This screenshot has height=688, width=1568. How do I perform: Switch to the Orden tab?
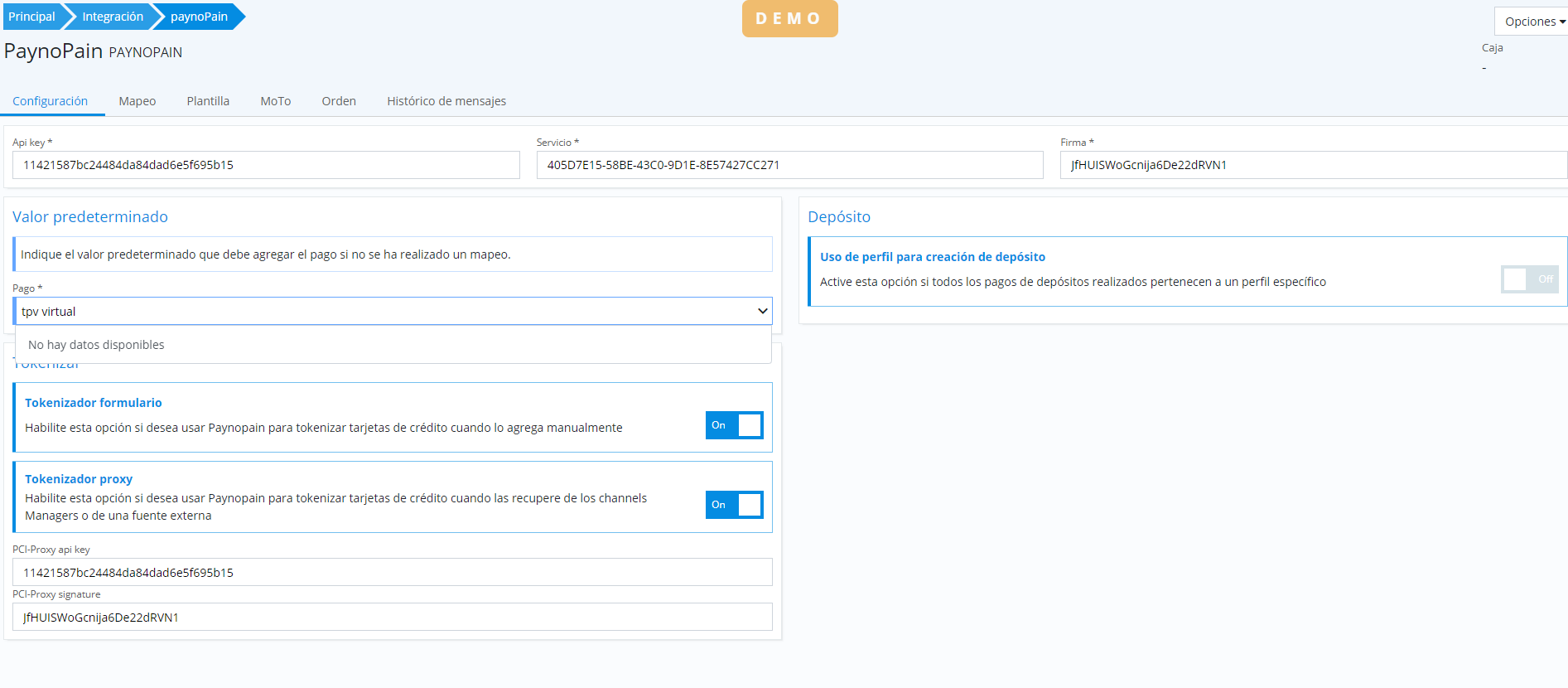339,101
